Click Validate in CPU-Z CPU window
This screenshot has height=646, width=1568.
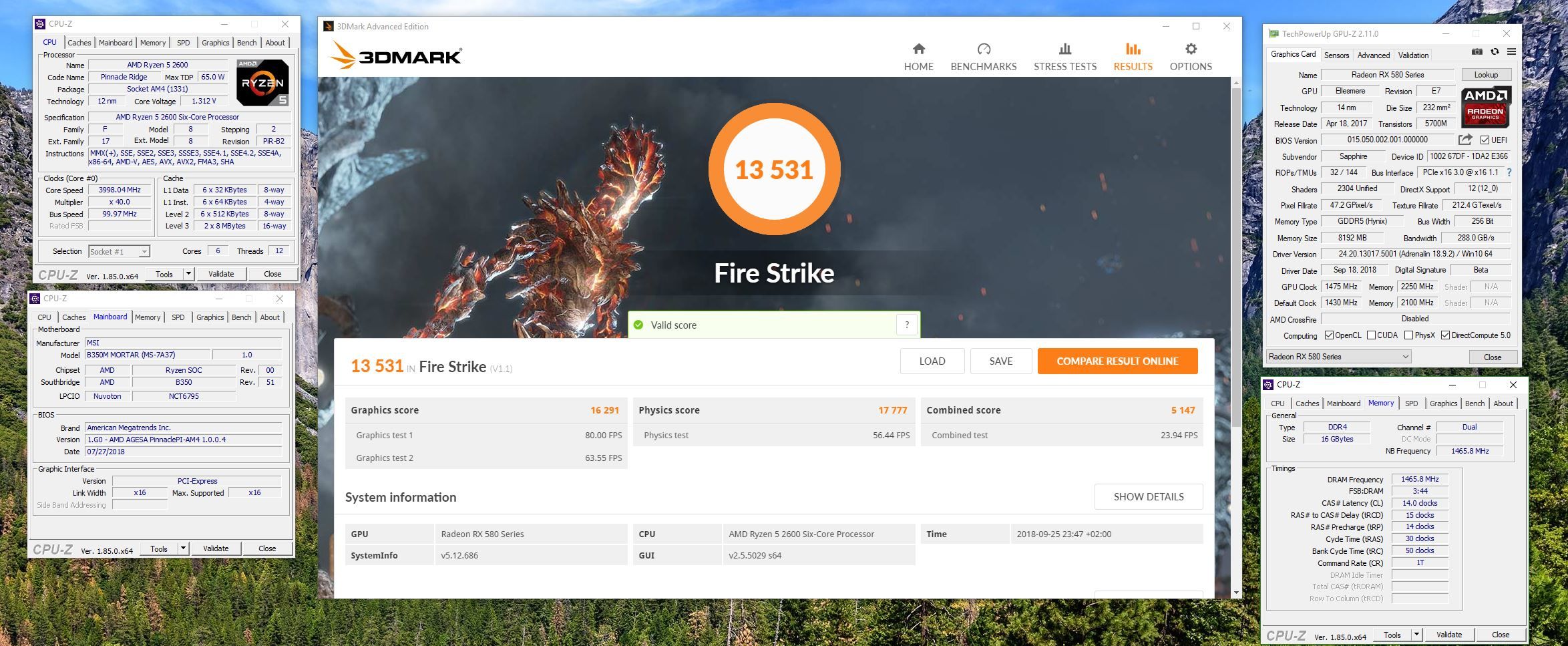click(221, 274)
